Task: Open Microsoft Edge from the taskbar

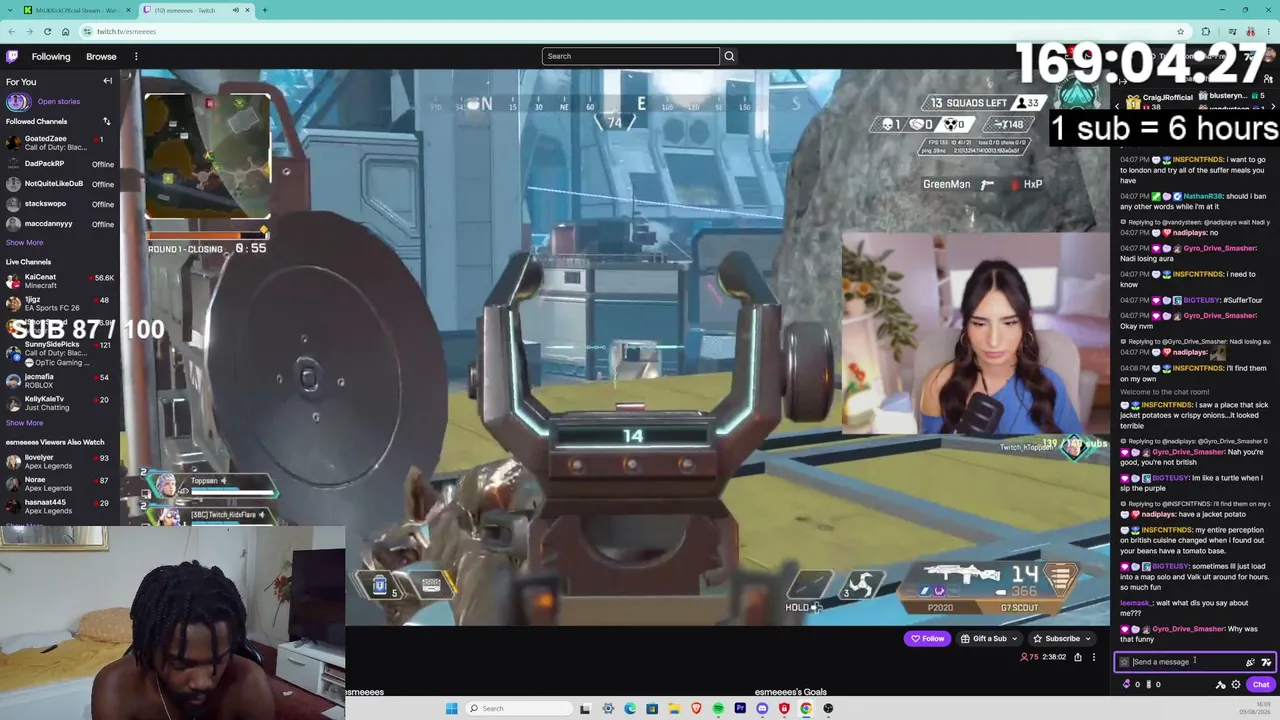Action: pos(630,708)
